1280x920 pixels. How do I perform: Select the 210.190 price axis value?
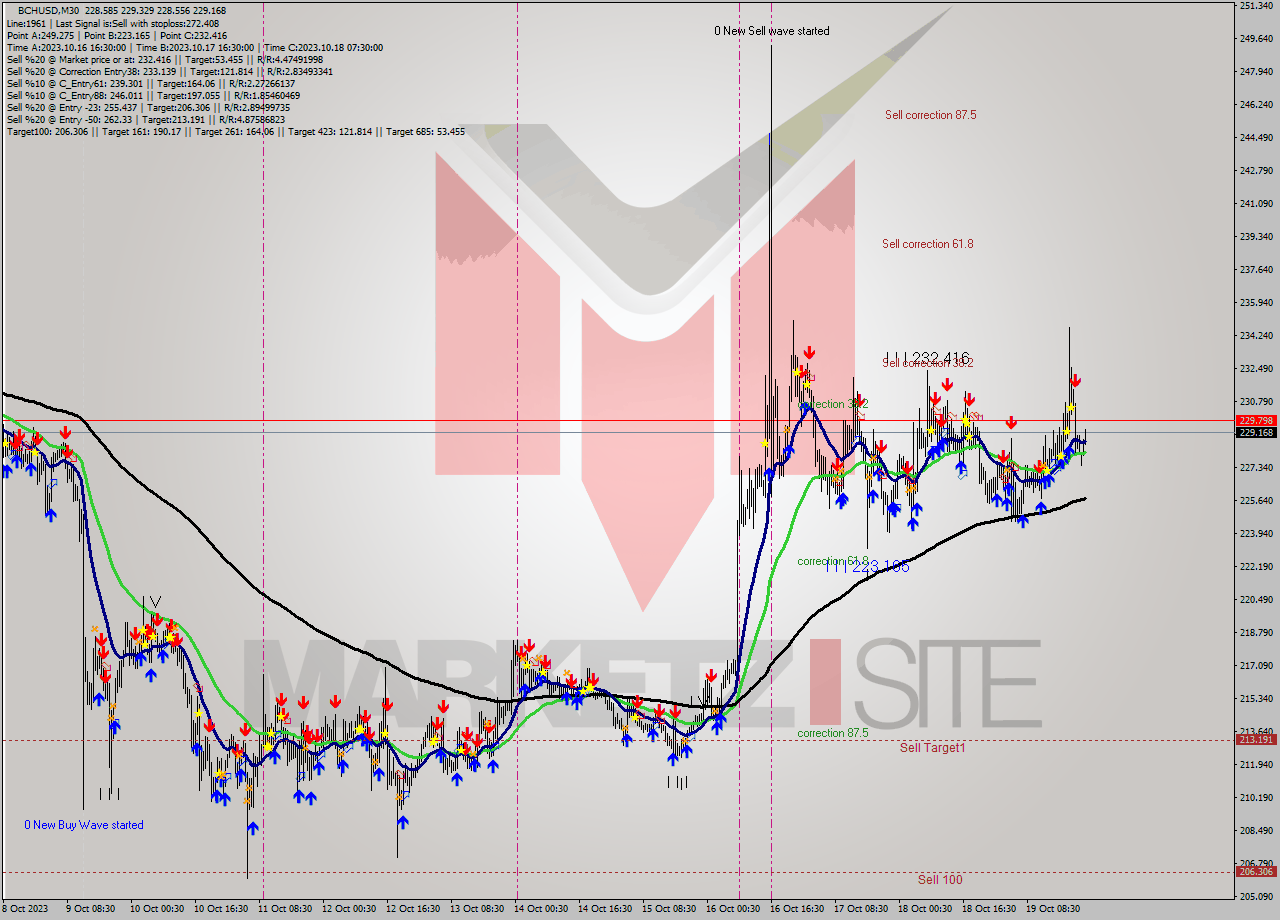pyautogui.click(x=1255, y=798)
